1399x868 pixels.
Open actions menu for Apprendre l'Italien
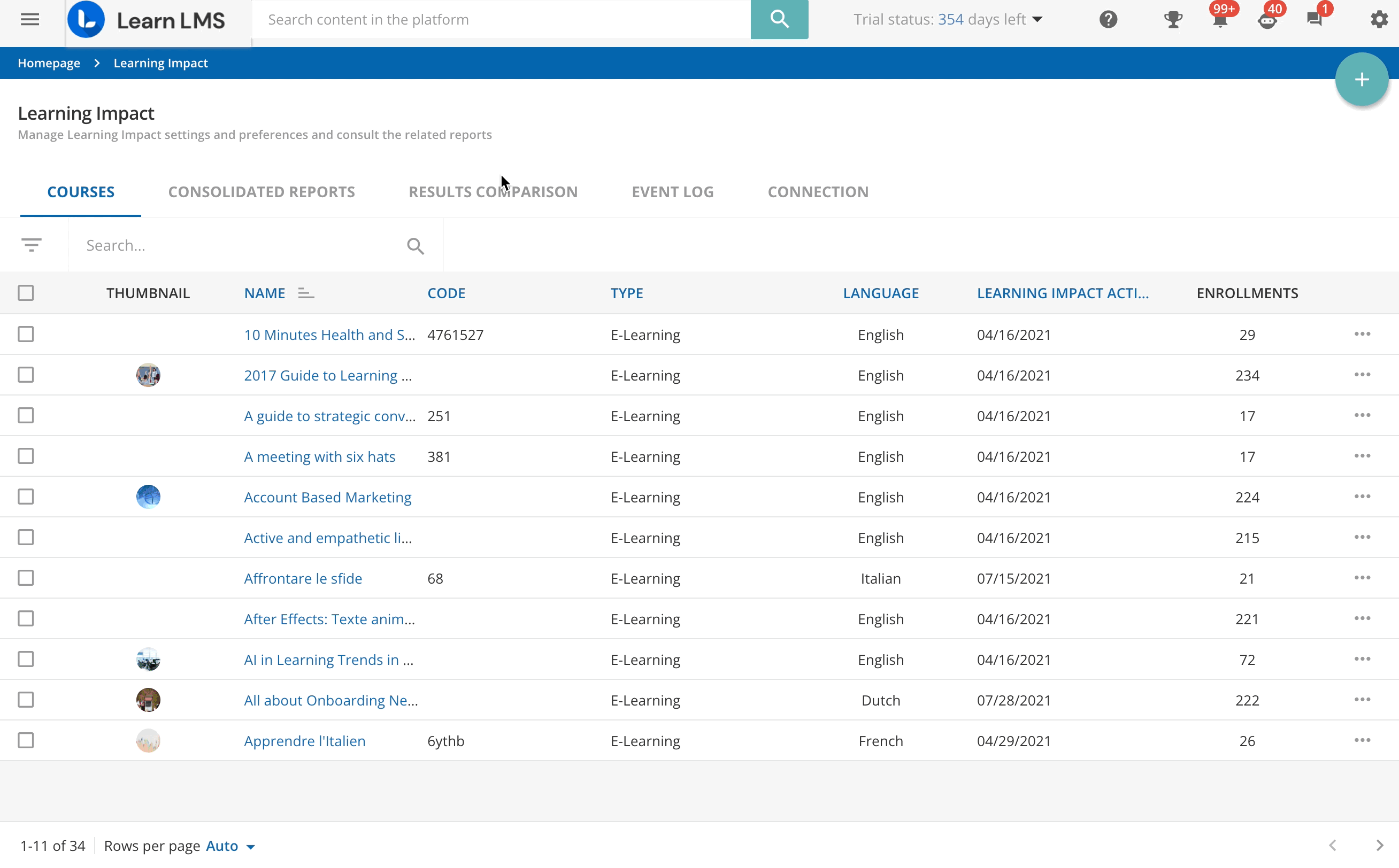(x=1362, y=741)
